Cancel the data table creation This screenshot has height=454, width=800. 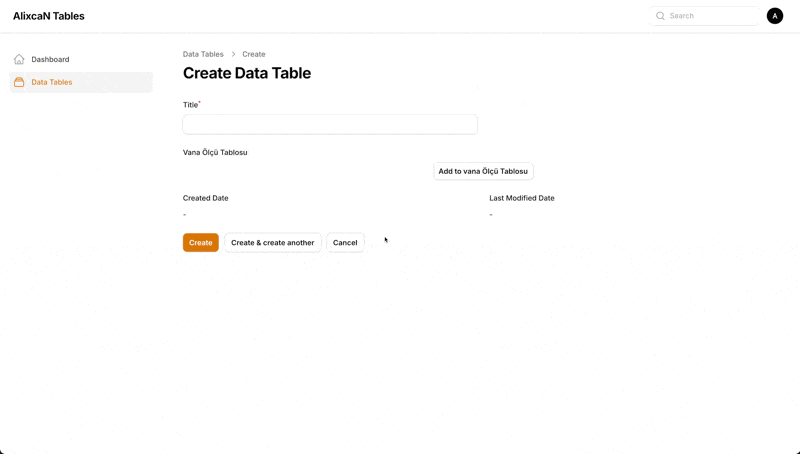click(x=345, y=243)
